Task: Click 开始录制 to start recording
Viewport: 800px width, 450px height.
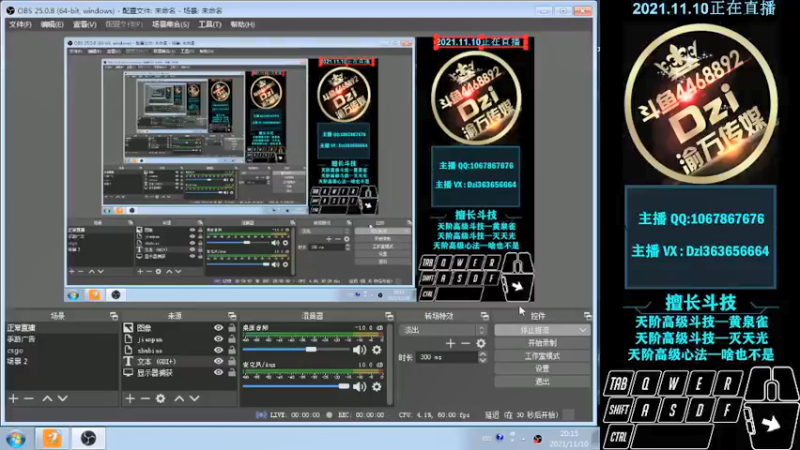Action: [x=542, y=343]
